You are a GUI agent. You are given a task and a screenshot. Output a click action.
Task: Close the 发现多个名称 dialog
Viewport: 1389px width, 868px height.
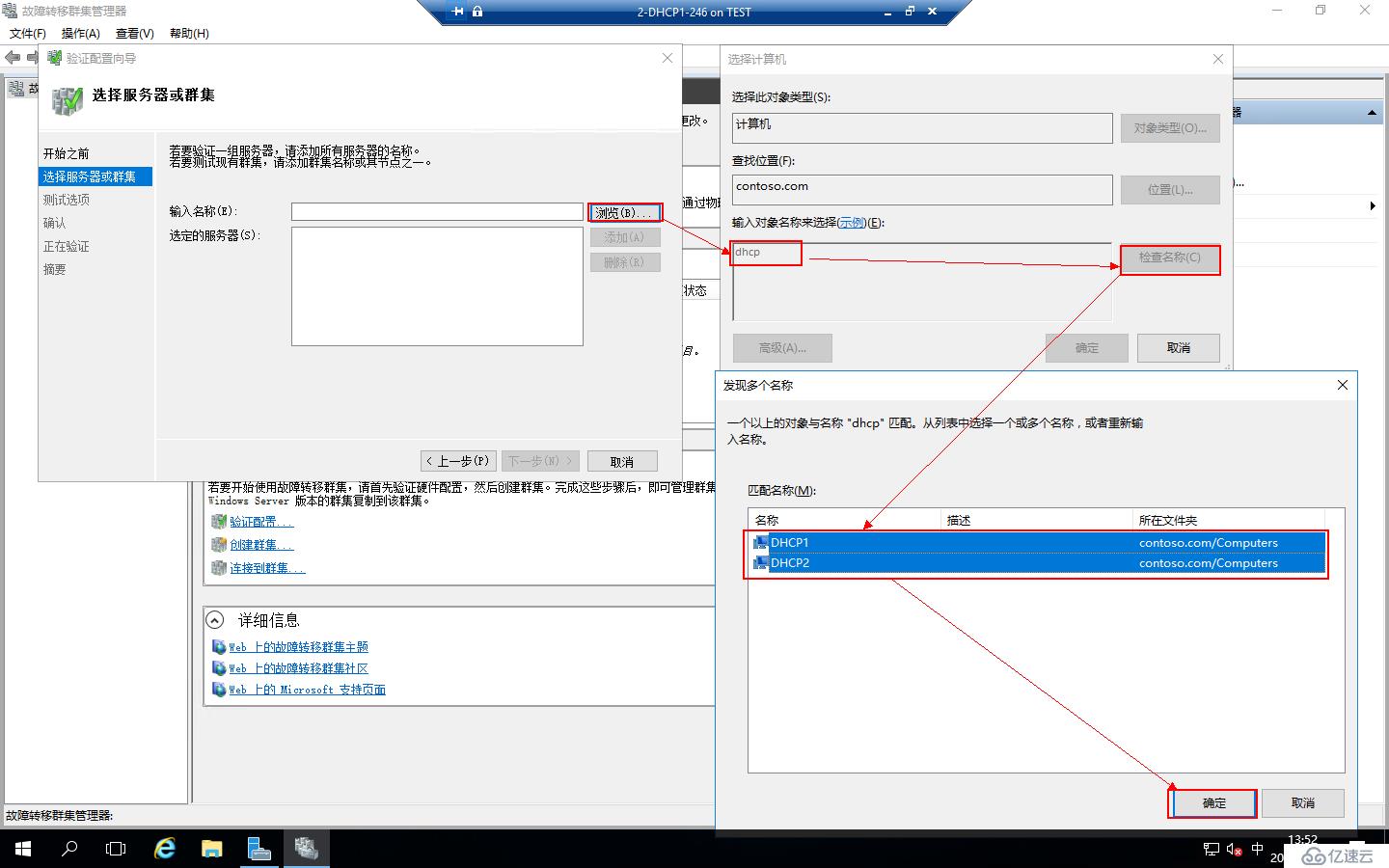coord(1342,385)
